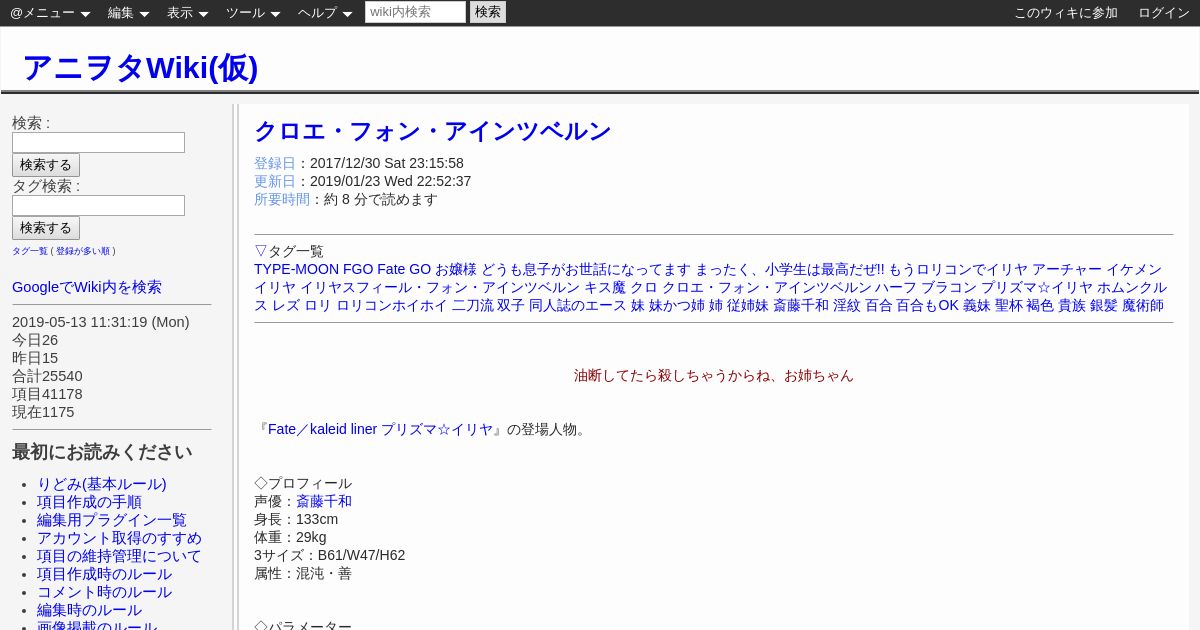Image resolution: width=1200 pixels, height=630 pixels.
Task: Select the 合計25540 counter text
Action: coord(47,376)
